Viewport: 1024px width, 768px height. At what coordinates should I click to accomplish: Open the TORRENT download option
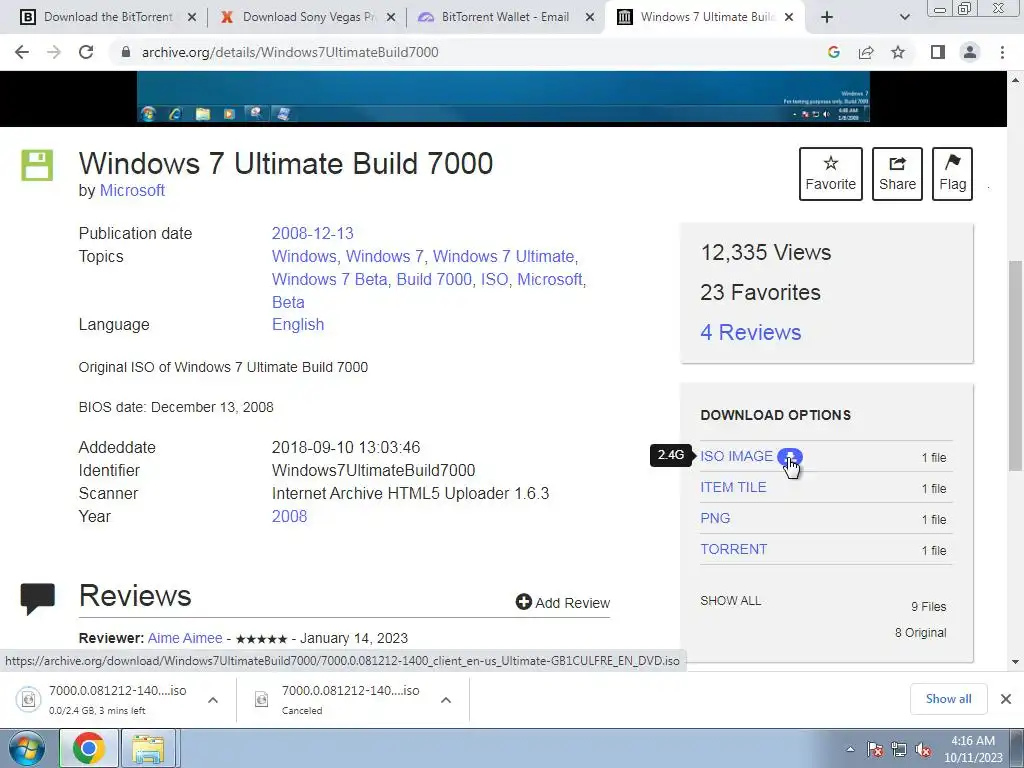[x=733, y=549]
